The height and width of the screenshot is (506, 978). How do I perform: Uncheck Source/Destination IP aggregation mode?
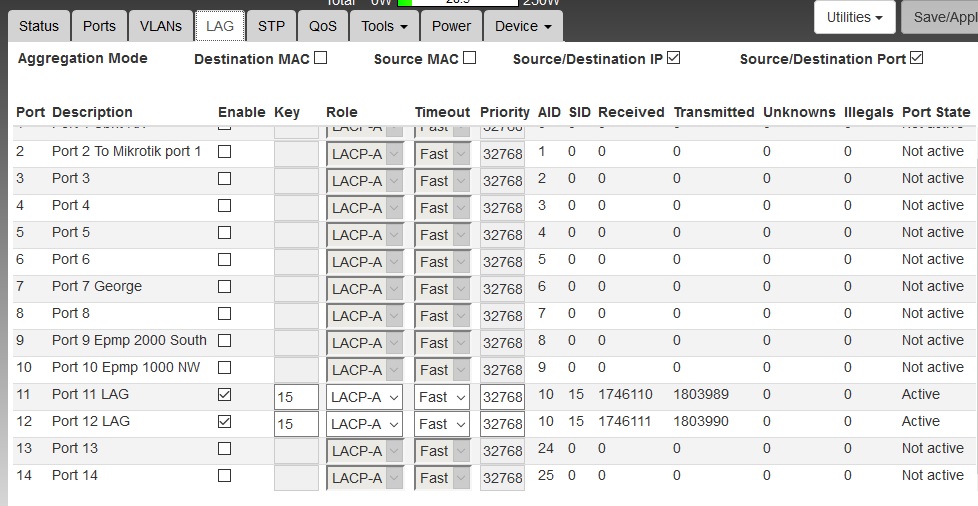tap(674, 58)
